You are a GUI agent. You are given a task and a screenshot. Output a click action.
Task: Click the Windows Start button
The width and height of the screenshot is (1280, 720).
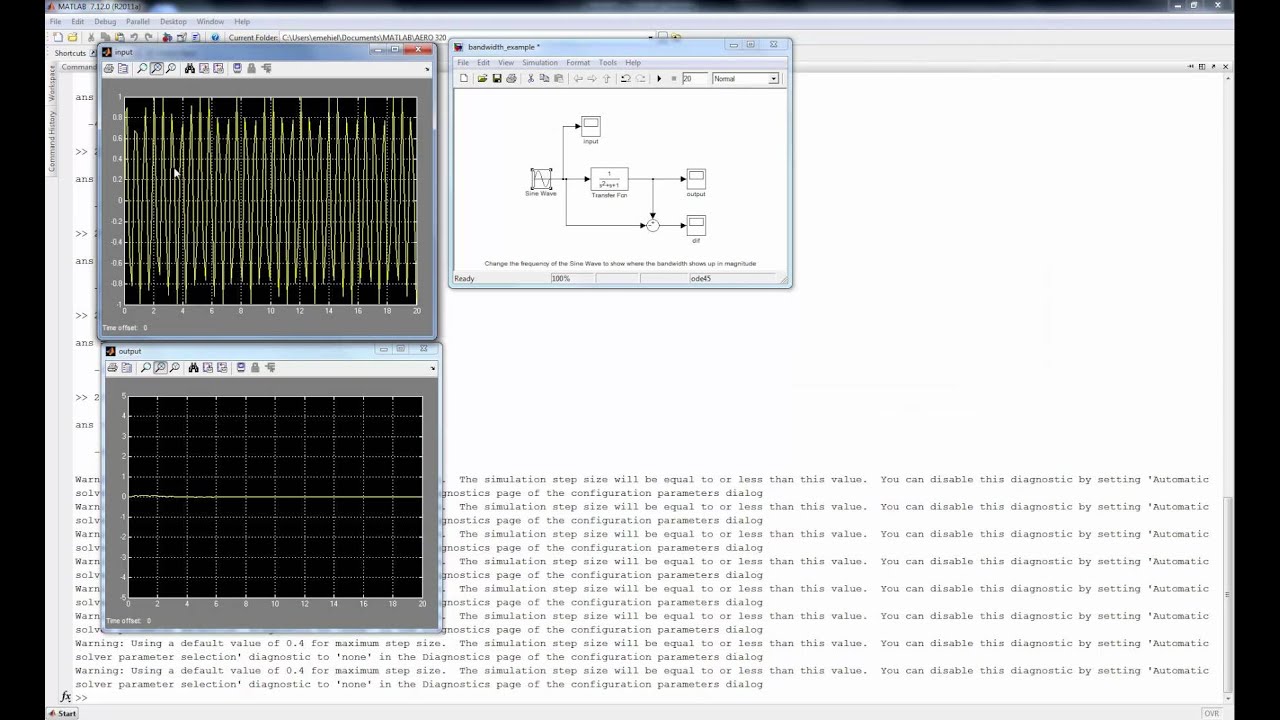[x=62, y=713]
